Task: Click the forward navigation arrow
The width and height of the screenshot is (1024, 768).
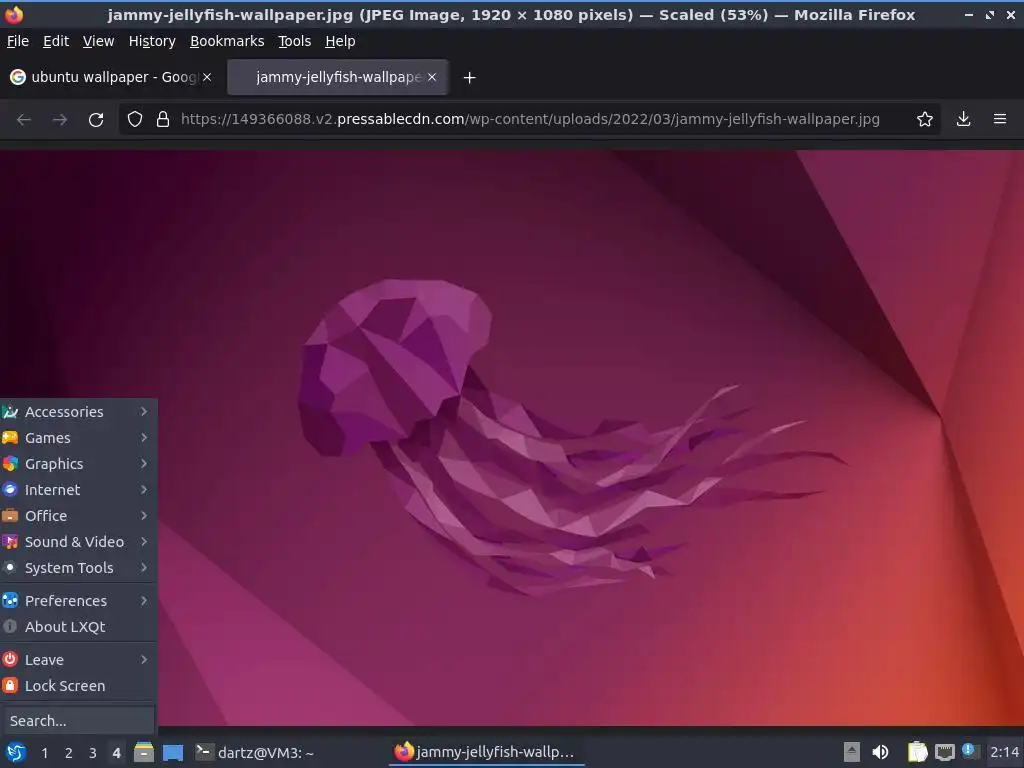Action: click(59, 120)
